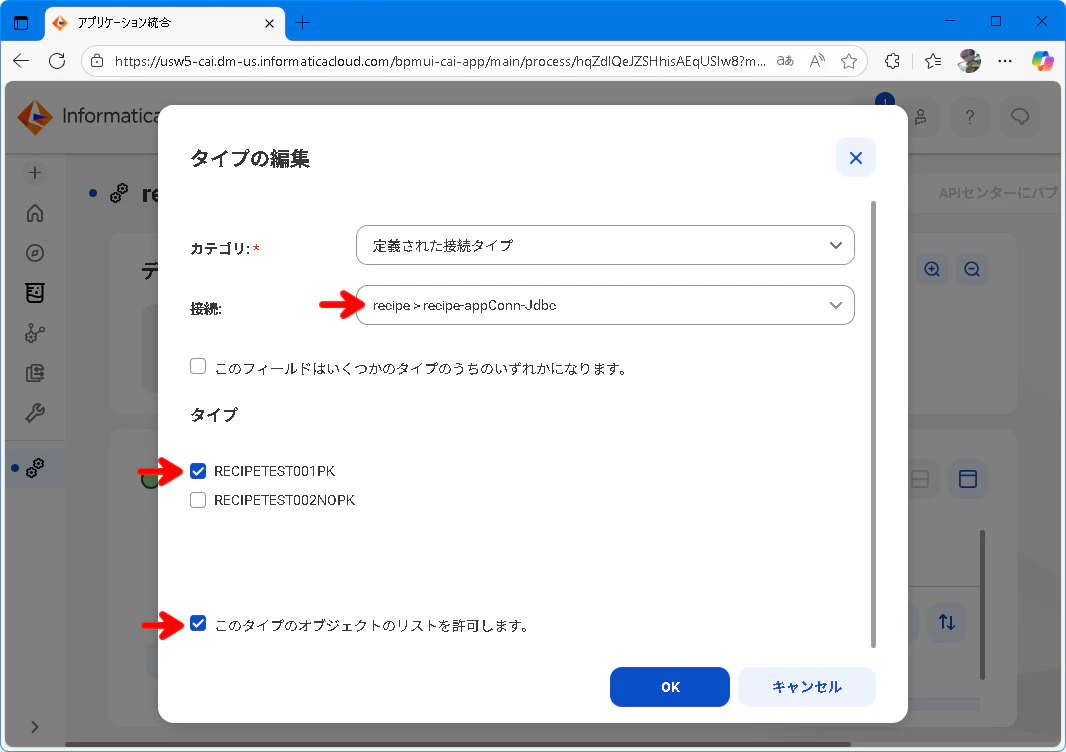
Task: Open the translate page icon
Action: point(785,61)
